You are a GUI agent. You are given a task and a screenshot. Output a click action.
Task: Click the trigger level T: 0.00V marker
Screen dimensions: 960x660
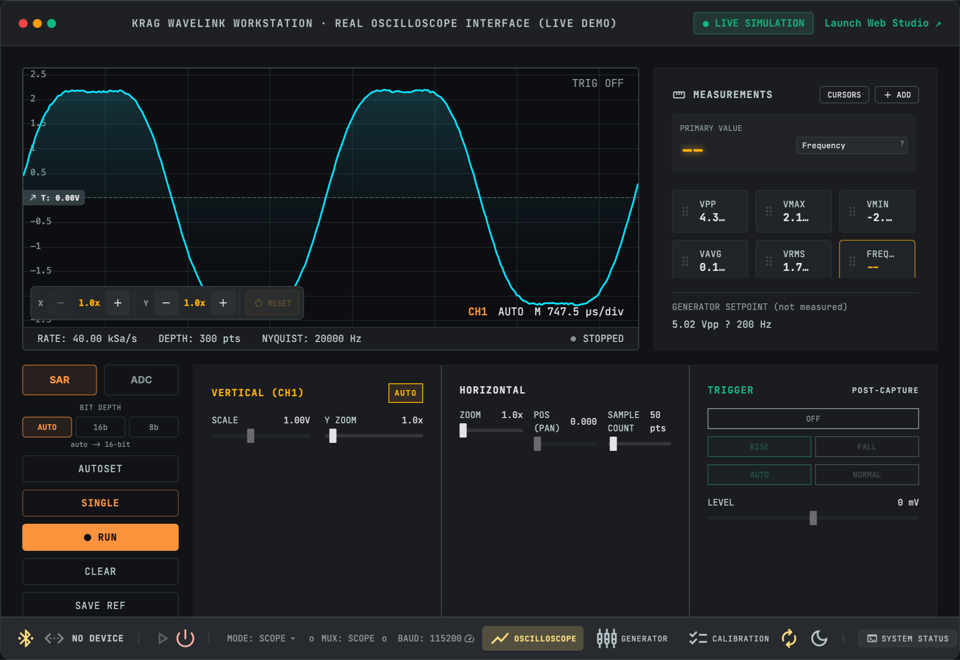(x=54, y=198)
